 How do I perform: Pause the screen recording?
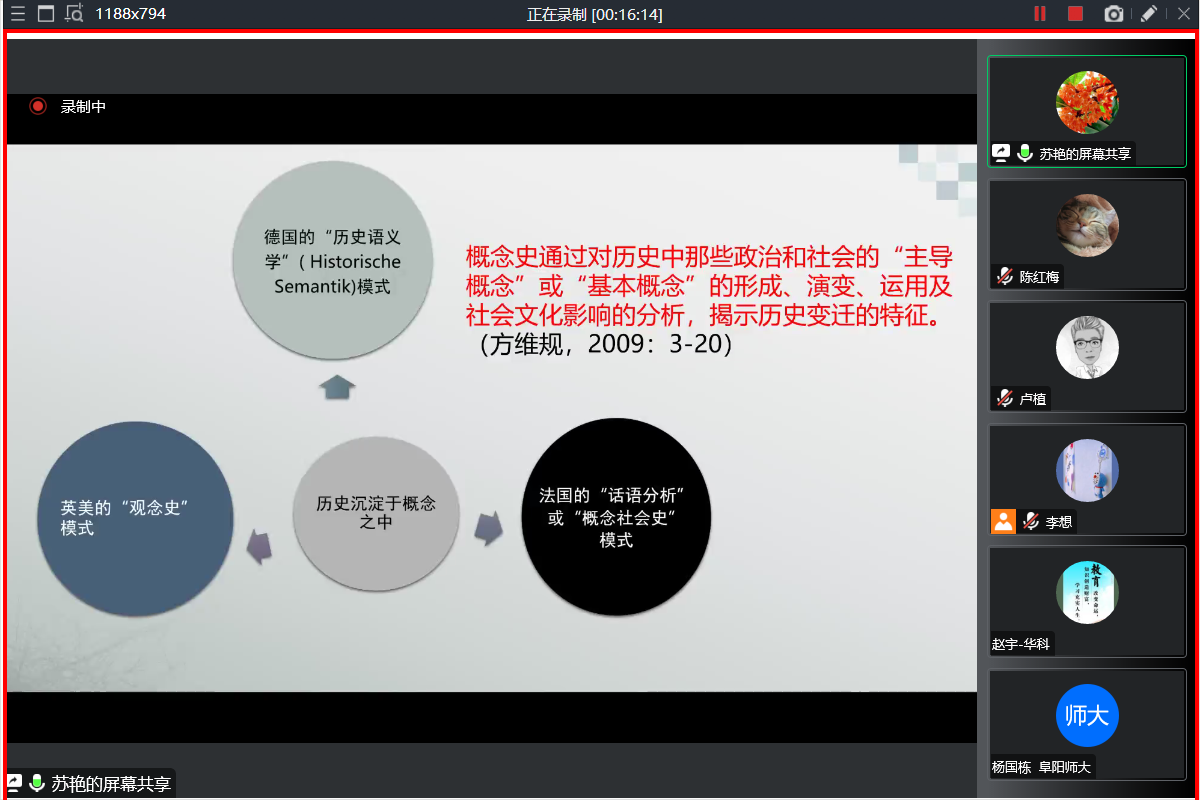pyautogui.click(x=1040, y=14)
